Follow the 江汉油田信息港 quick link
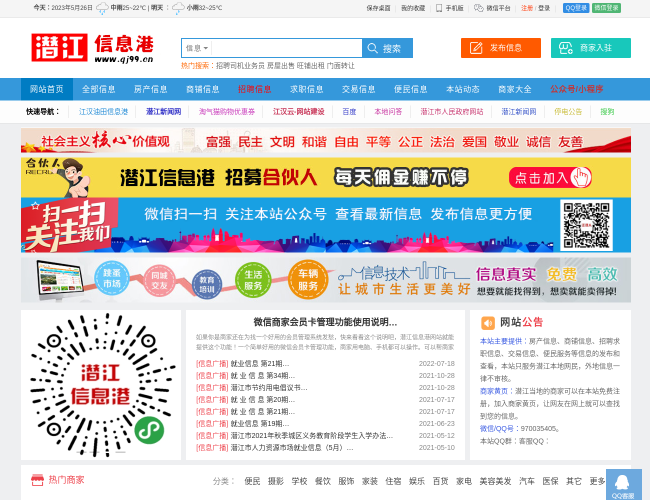 point(103,112)
